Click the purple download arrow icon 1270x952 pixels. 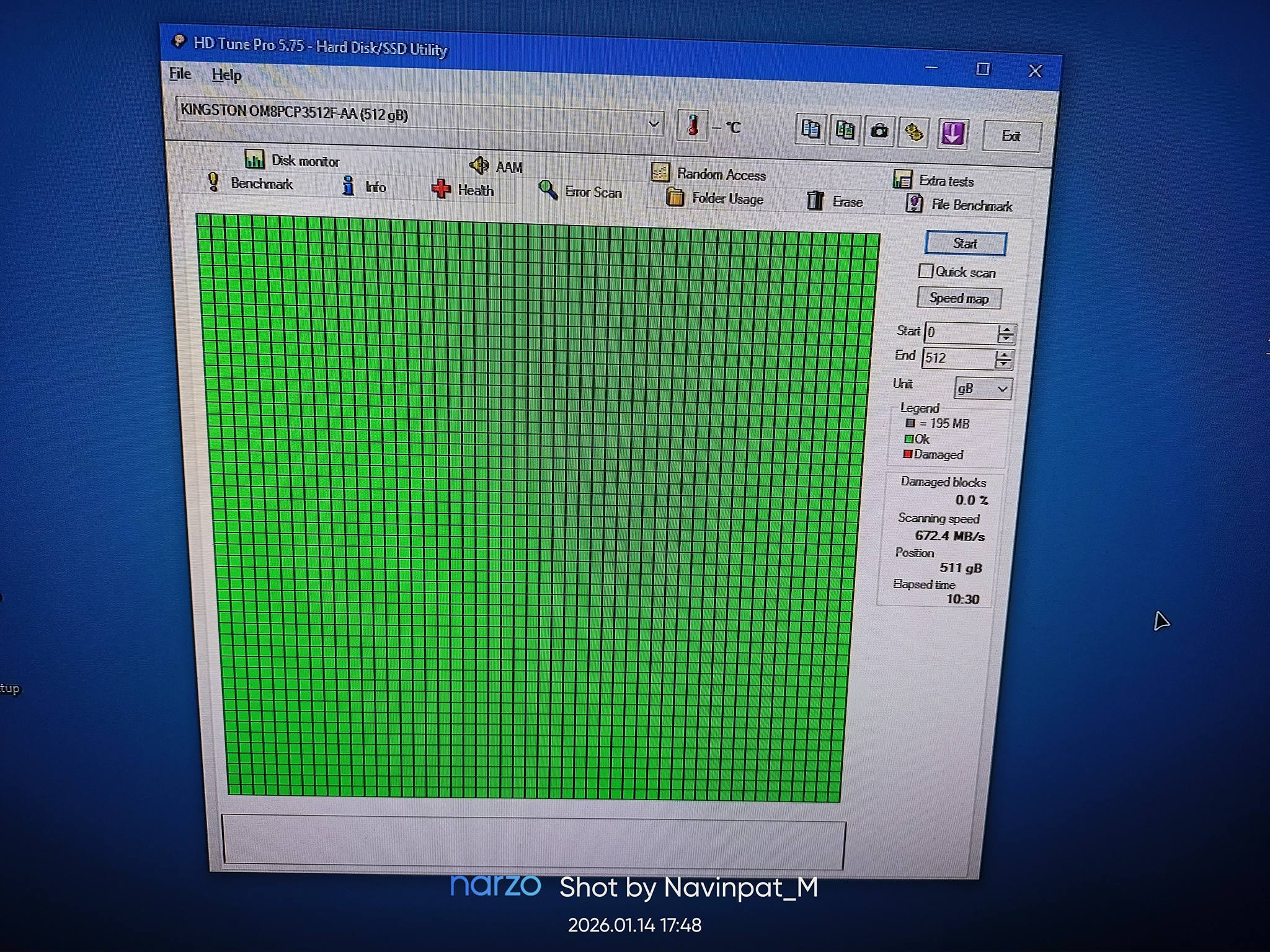point(952,133)
